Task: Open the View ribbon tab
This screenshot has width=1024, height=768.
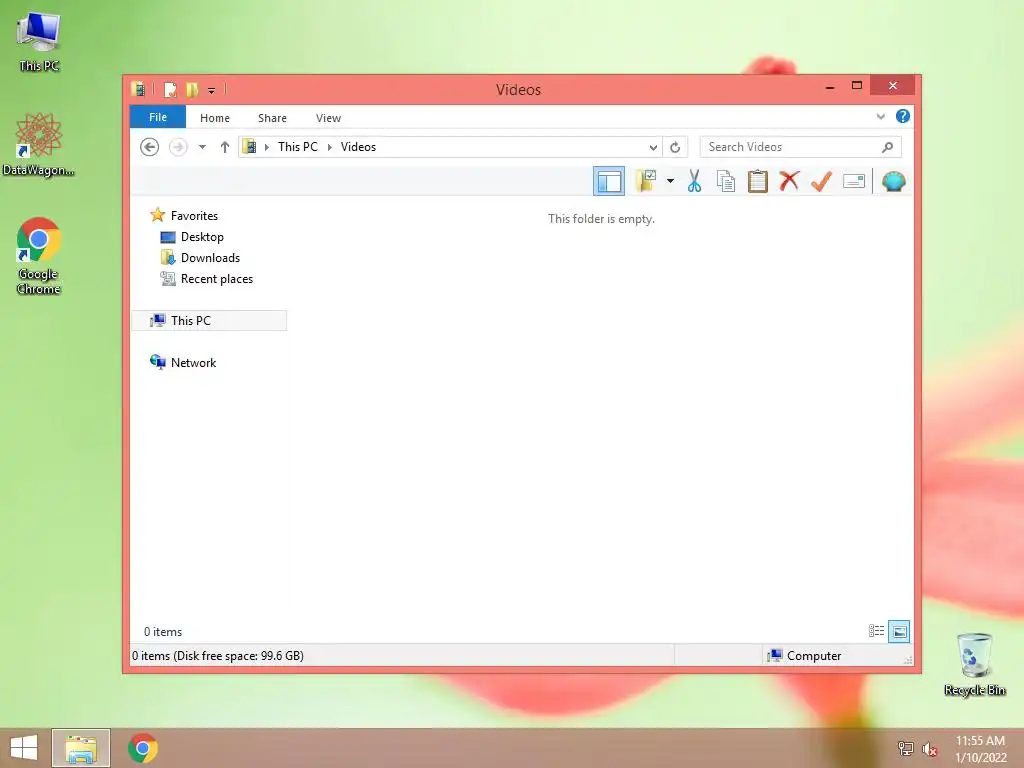Action: [328, 118]
